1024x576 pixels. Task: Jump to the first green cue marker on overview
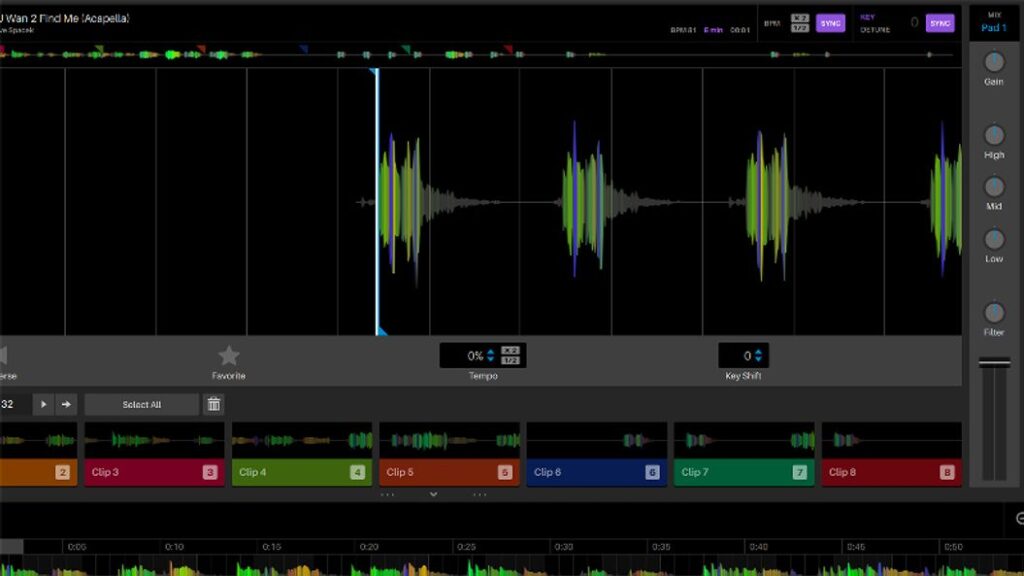click(99, 49)
